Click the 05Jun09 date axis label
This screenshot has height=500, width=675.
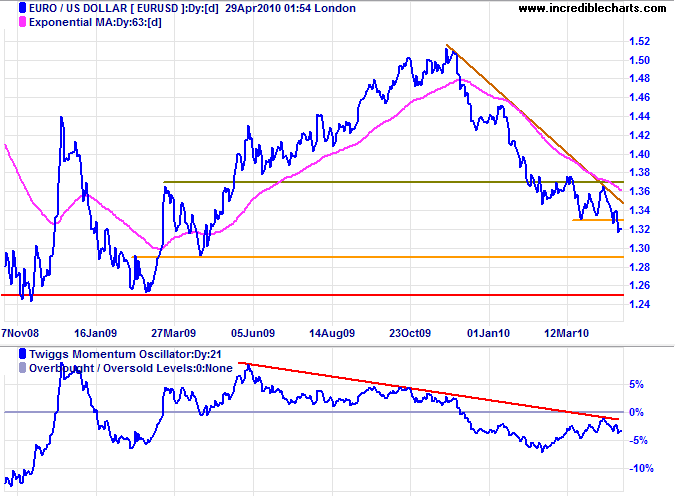(x=253, y=333)
